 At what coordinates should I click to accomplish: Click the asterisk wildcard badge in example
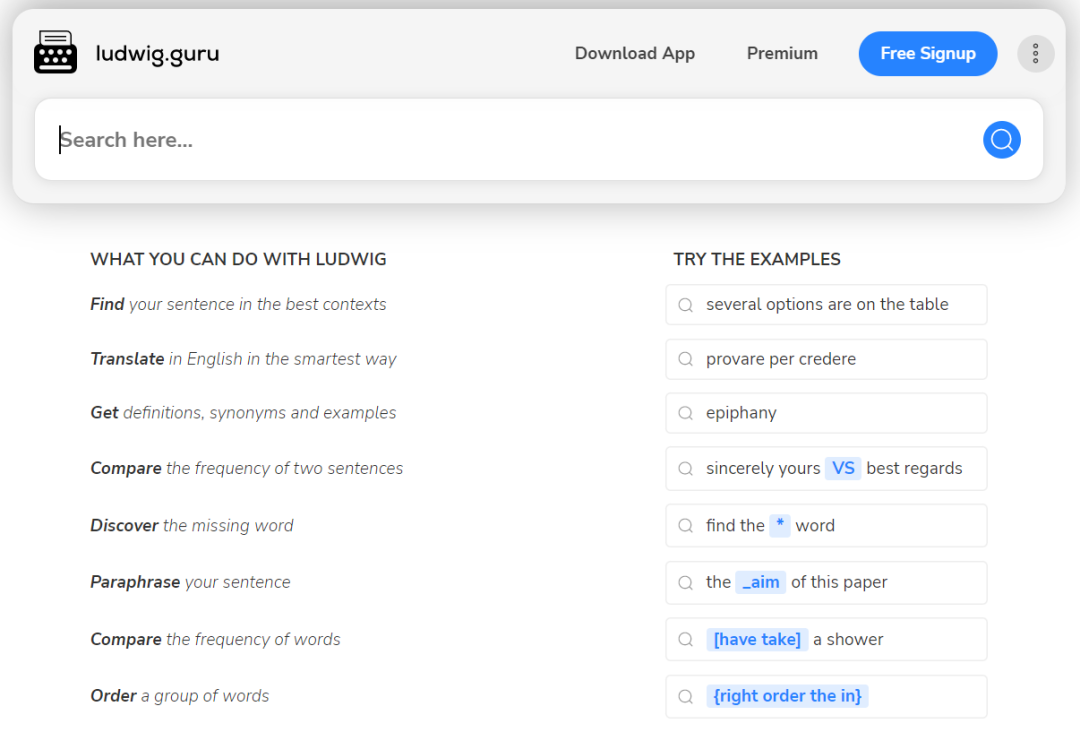(780, 525)
